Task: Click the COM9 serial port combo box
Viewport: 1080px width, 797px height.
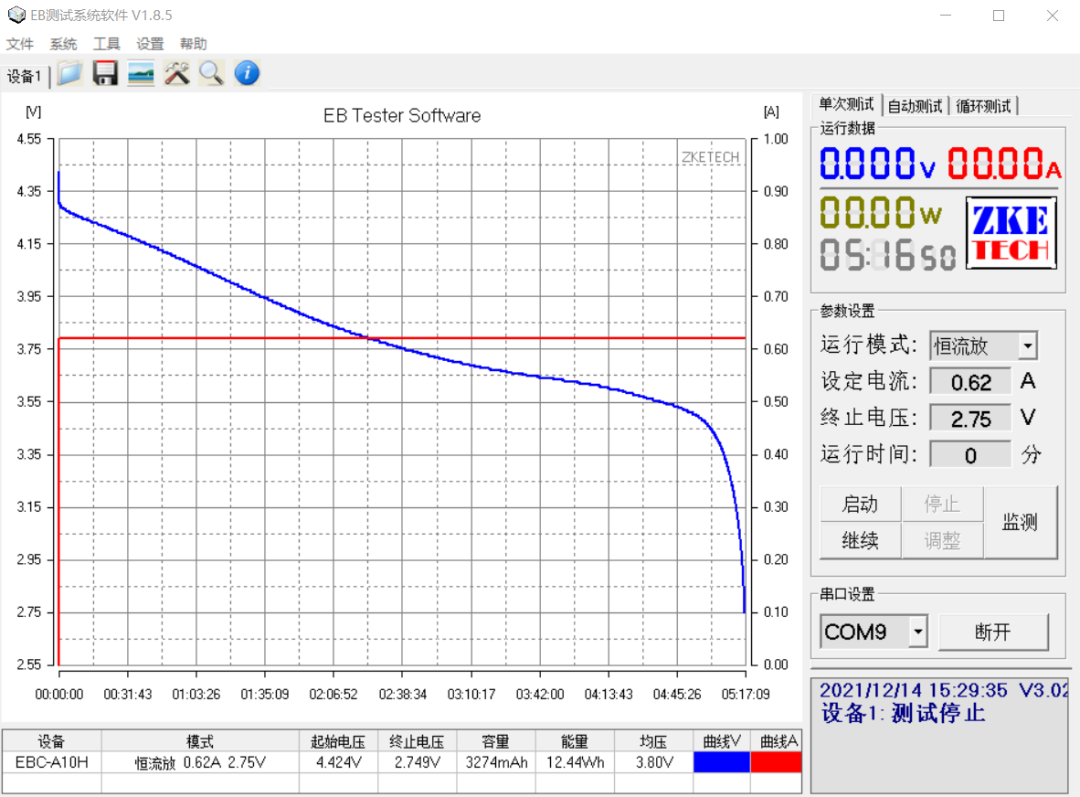Action: [873, 632]
